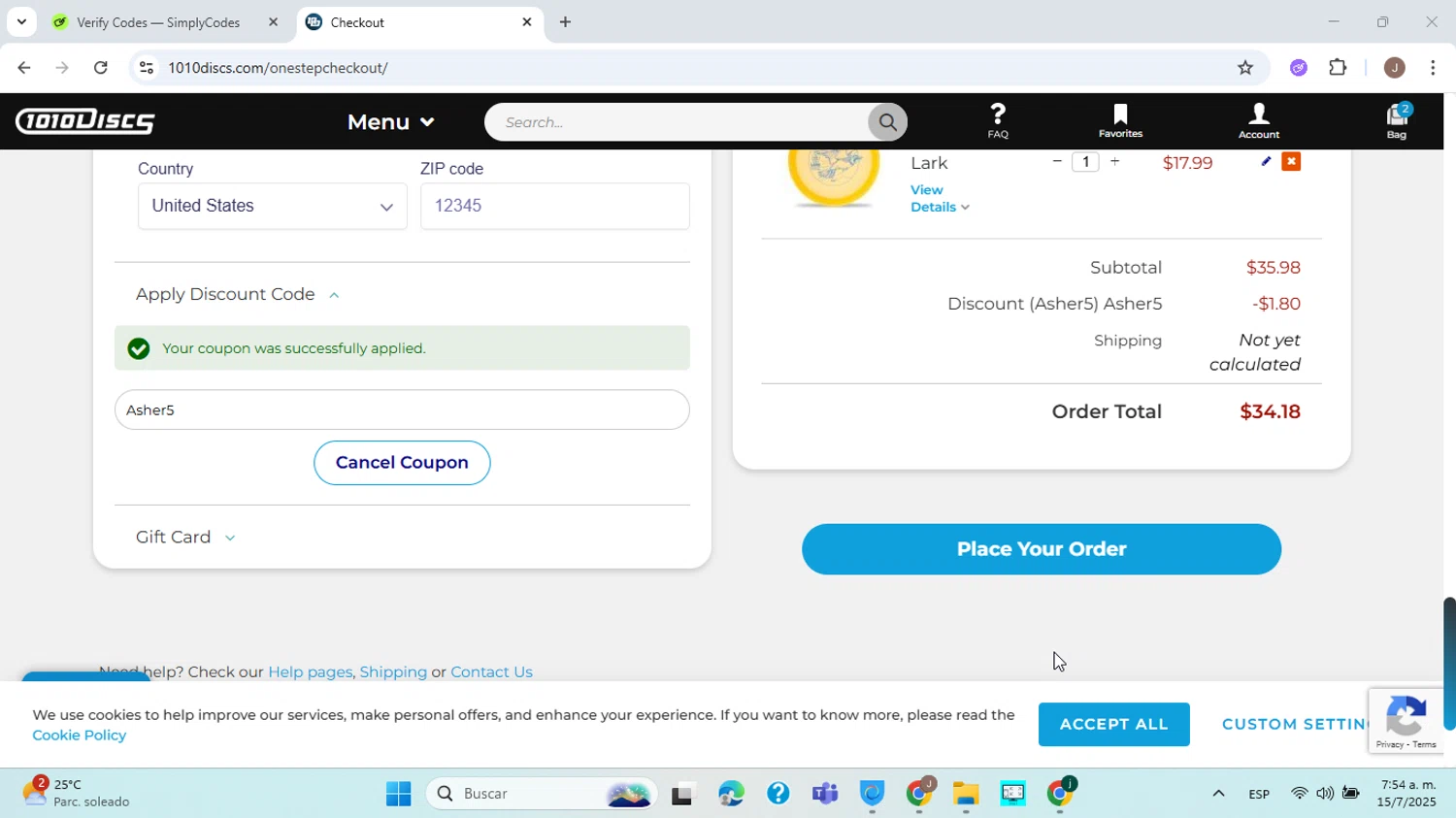Bookmark this page with star icon

(1245, 67)
